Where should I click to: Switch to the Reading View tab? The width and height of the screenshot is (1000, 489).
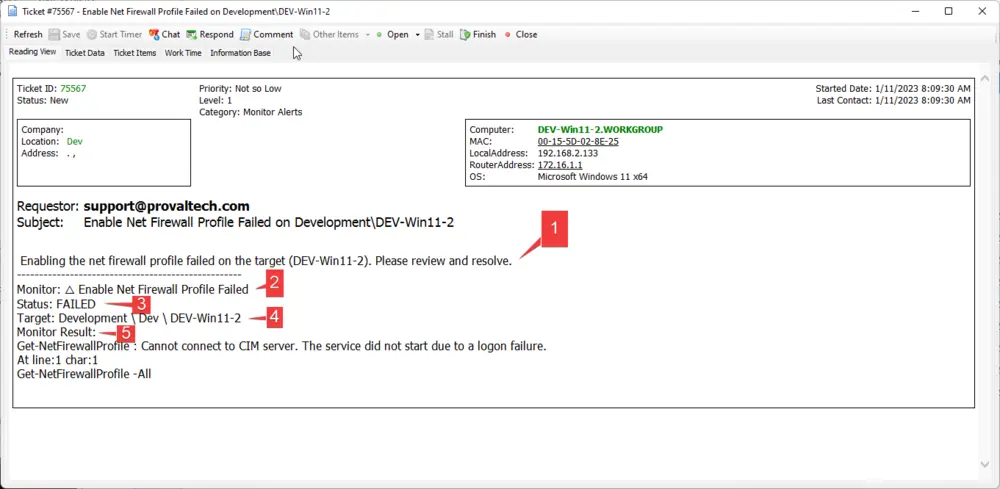coord(33,52)
